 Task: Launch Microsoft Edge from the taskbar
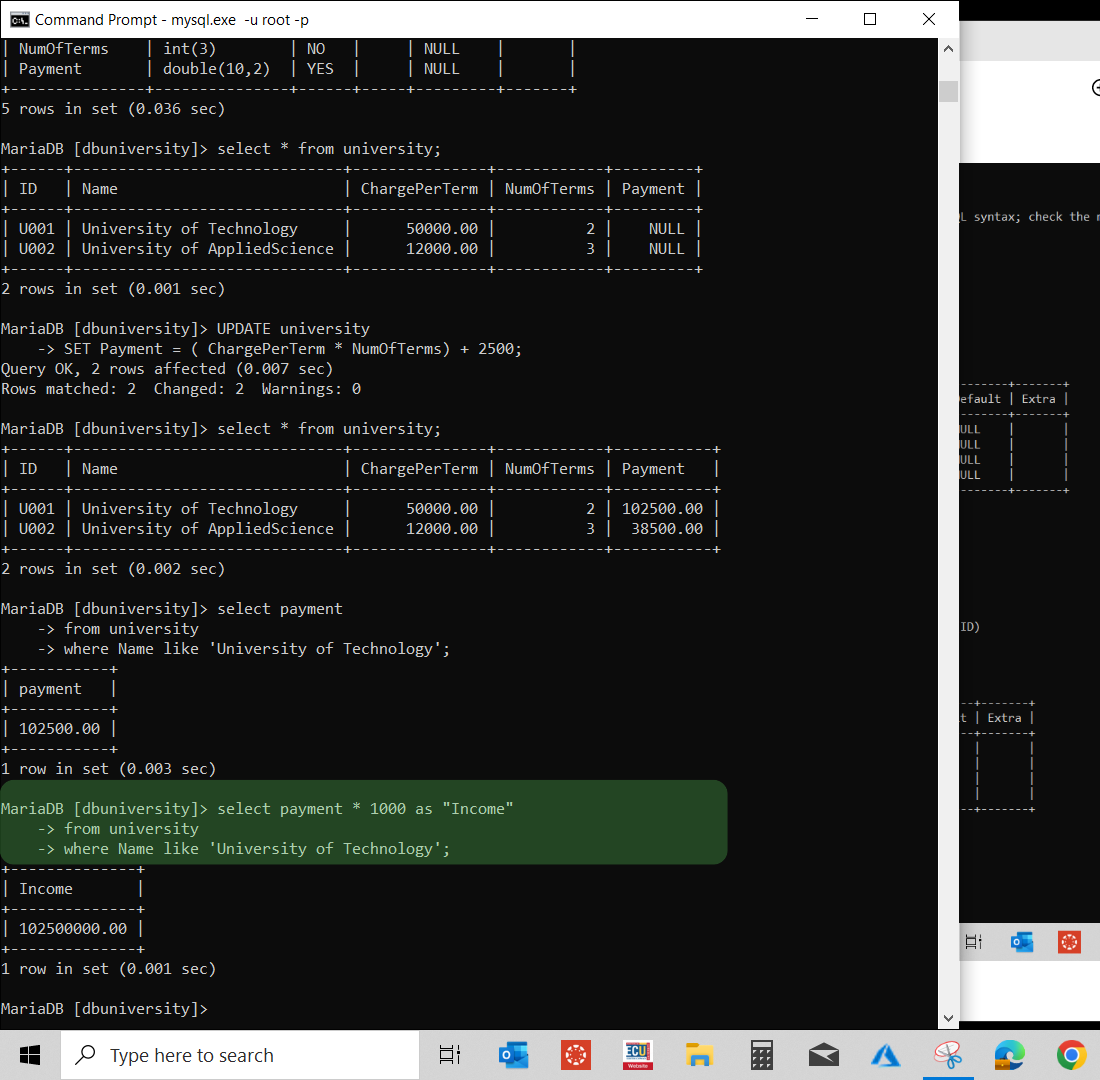[x=1009, y=1055]
